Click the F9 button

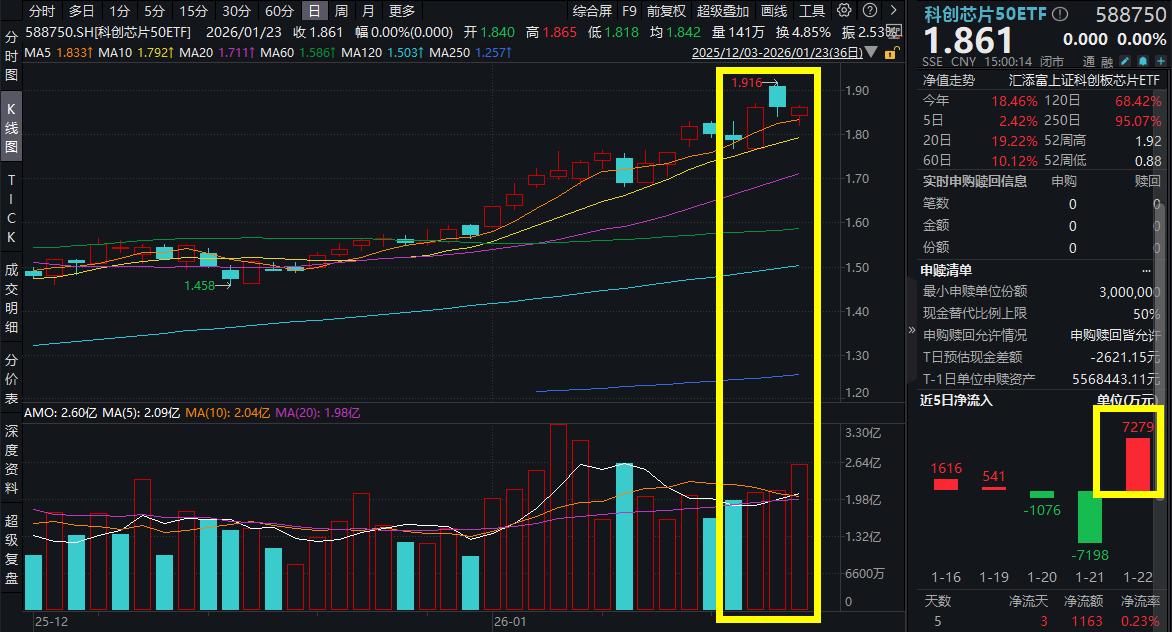[631, 11]
